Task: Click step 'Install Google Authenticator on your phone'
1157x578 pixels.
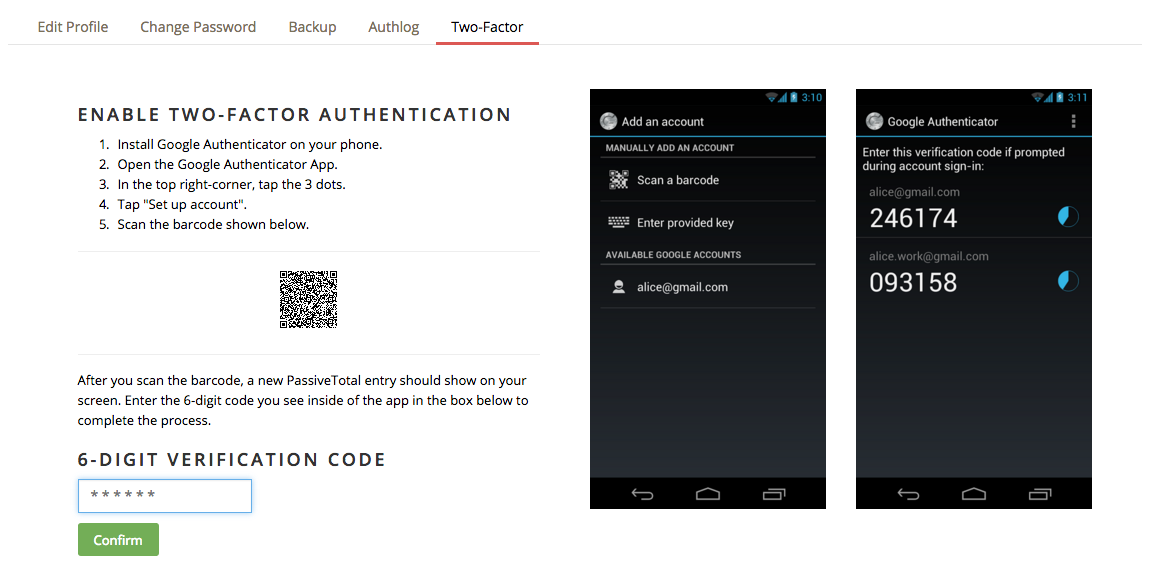Action: (x=249, y=145)
